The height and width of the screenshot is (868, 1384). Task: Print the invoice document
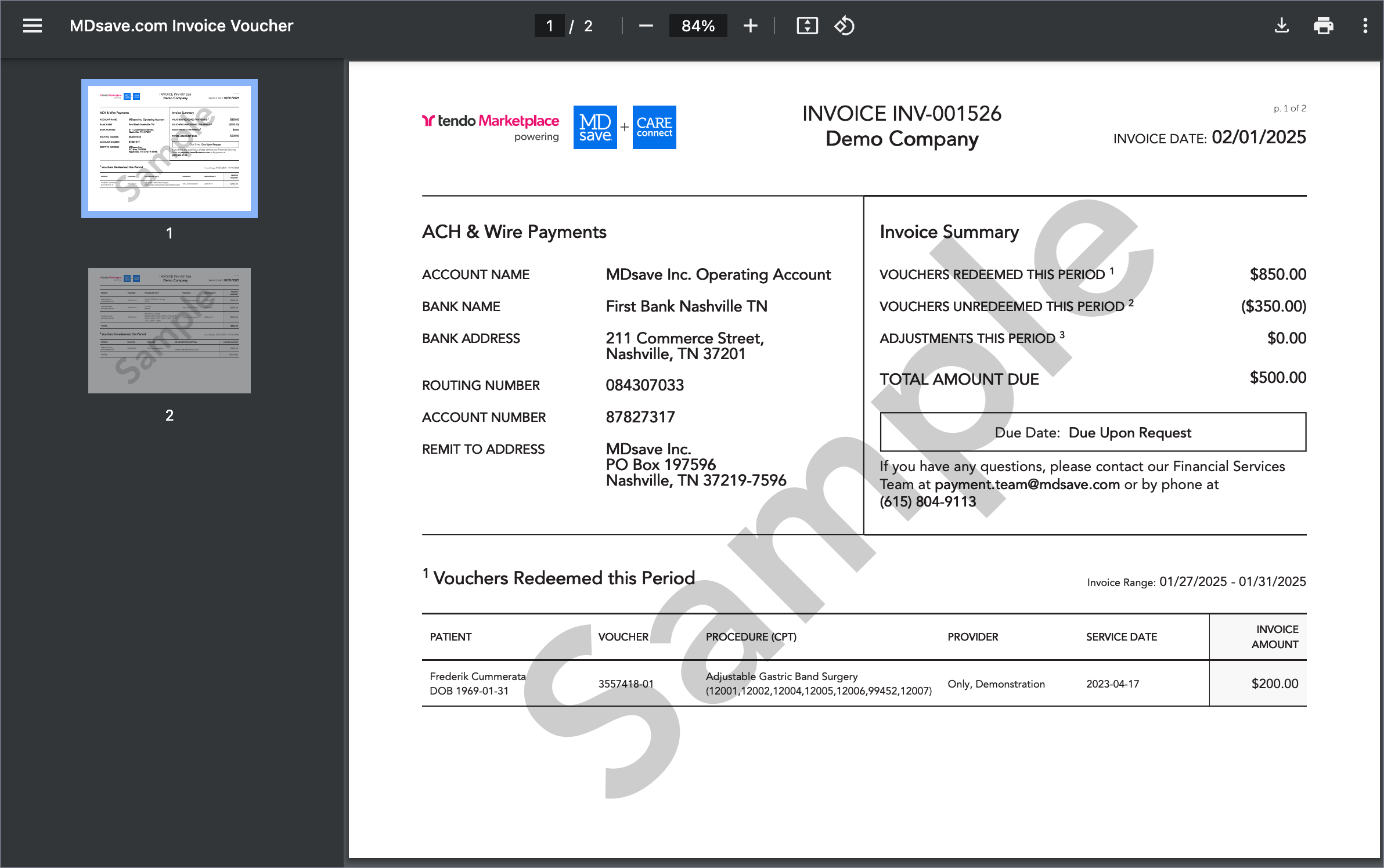[1323, 26]
